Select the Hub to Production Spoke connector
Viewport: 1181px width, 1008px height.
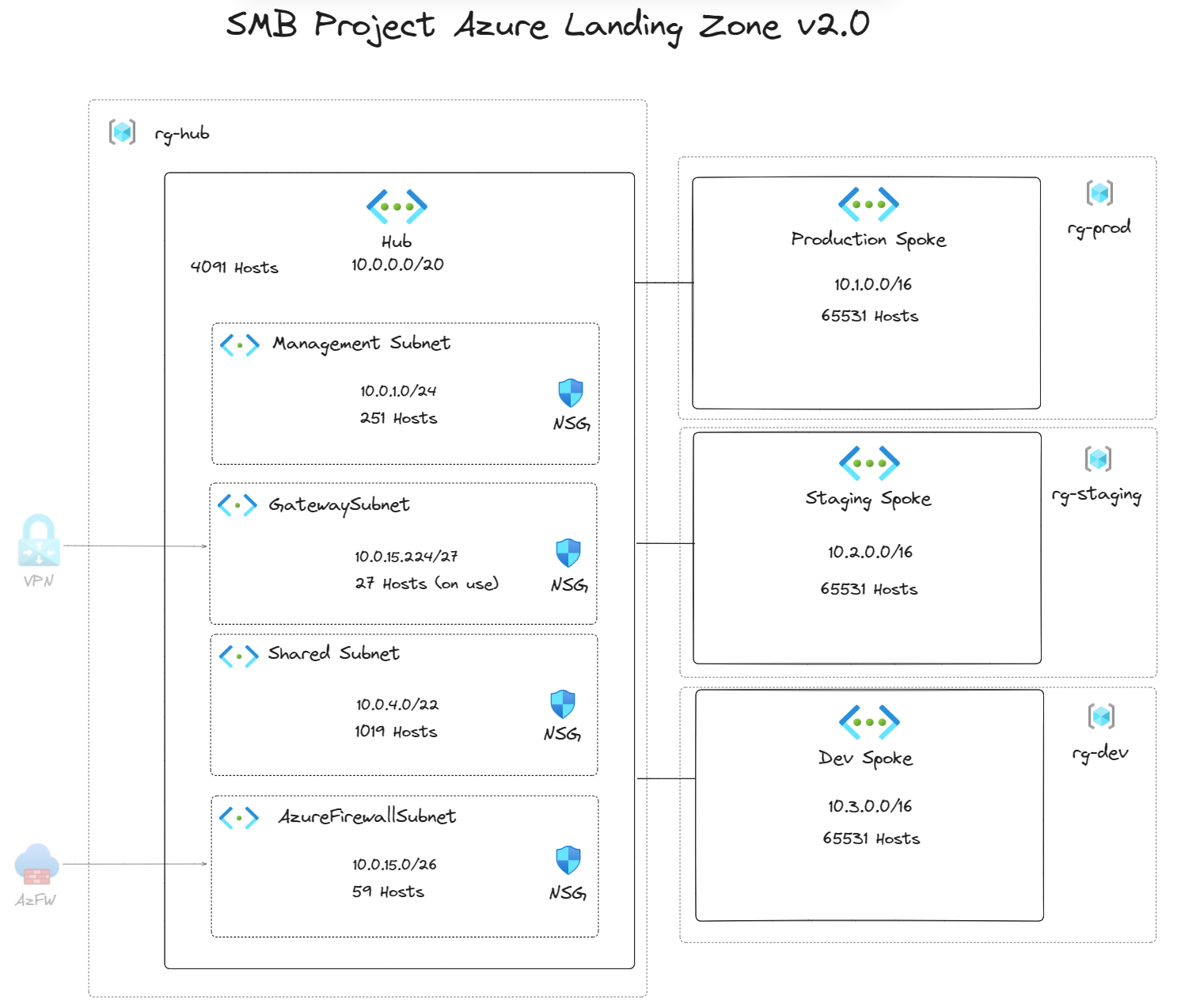[x=664, y=282]
